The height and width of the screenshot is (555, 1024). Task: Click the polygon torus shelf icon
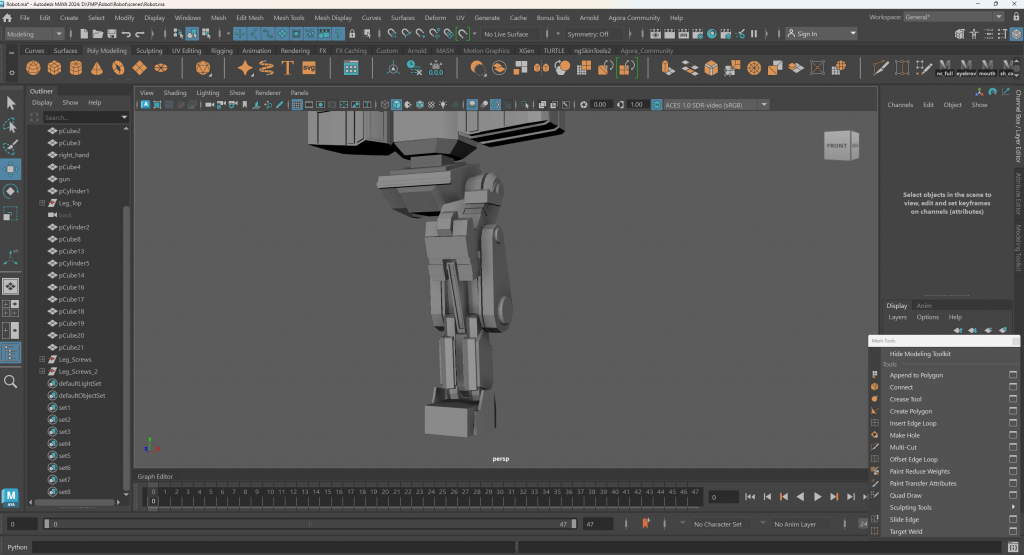118,68
